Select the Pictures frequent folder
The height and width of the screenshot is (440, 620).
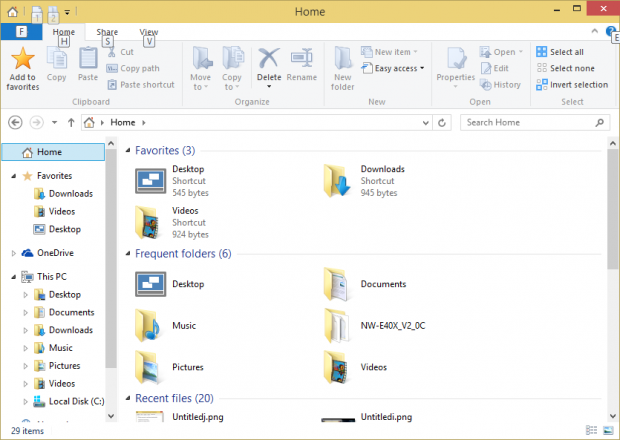169,367
